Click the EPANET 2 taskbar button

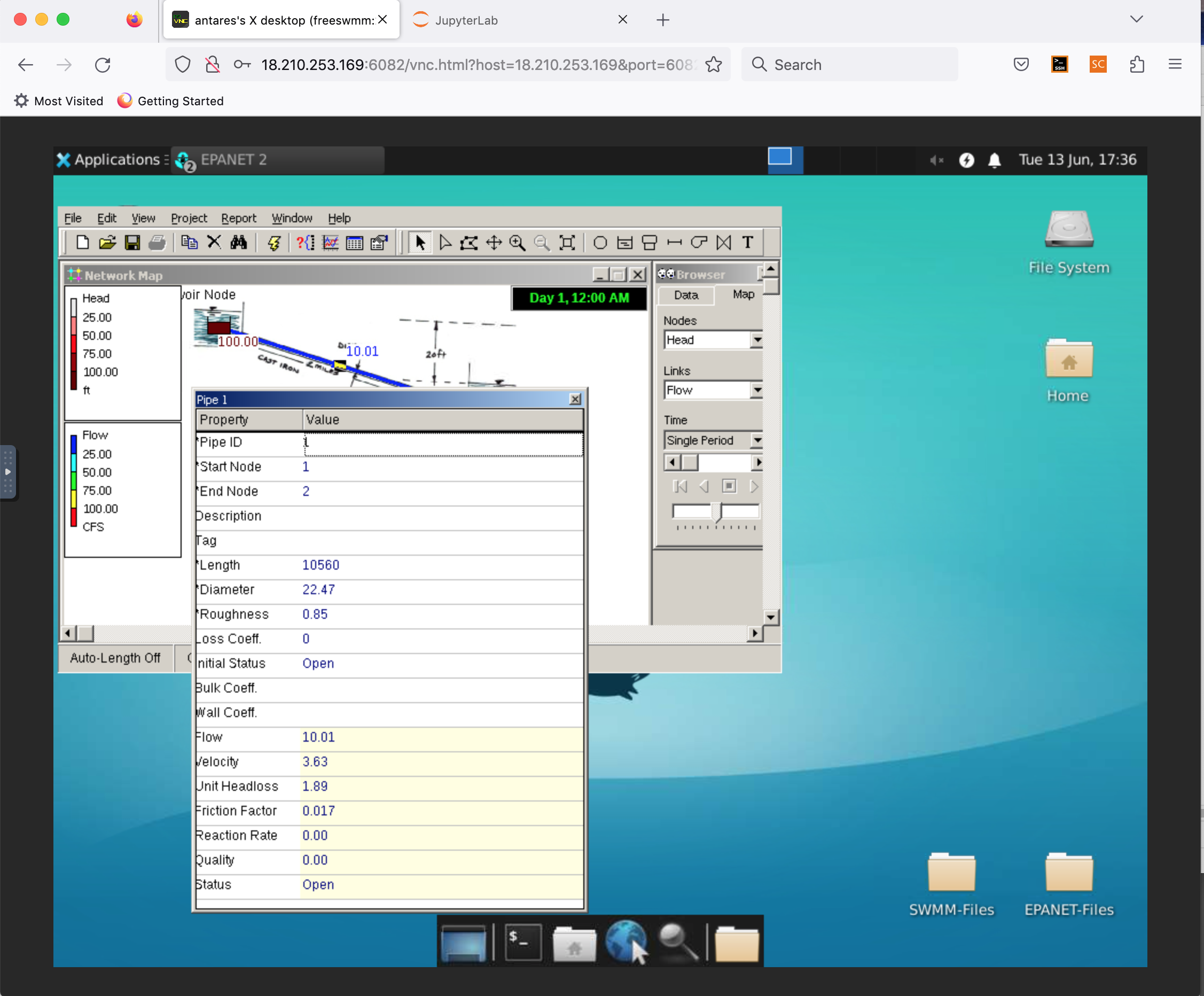coord(277,160)
